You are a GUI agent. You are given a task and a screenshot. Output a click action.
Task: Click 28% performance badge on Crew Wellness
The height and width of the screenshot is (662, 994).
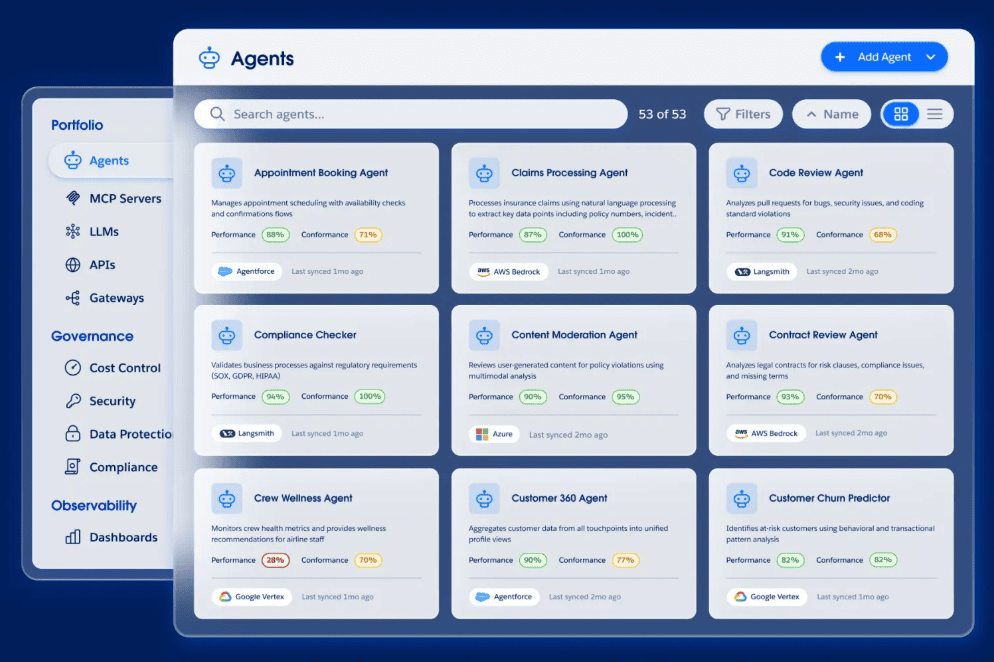[x=275, y=560]
